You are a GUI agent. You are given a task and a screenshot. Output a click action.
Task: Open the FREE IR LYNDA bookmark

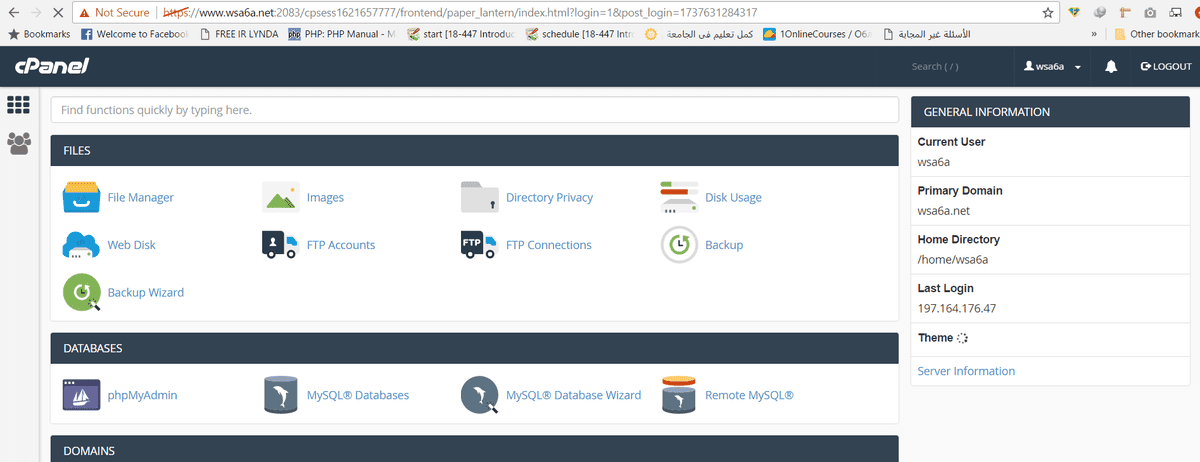click(239, 34)
